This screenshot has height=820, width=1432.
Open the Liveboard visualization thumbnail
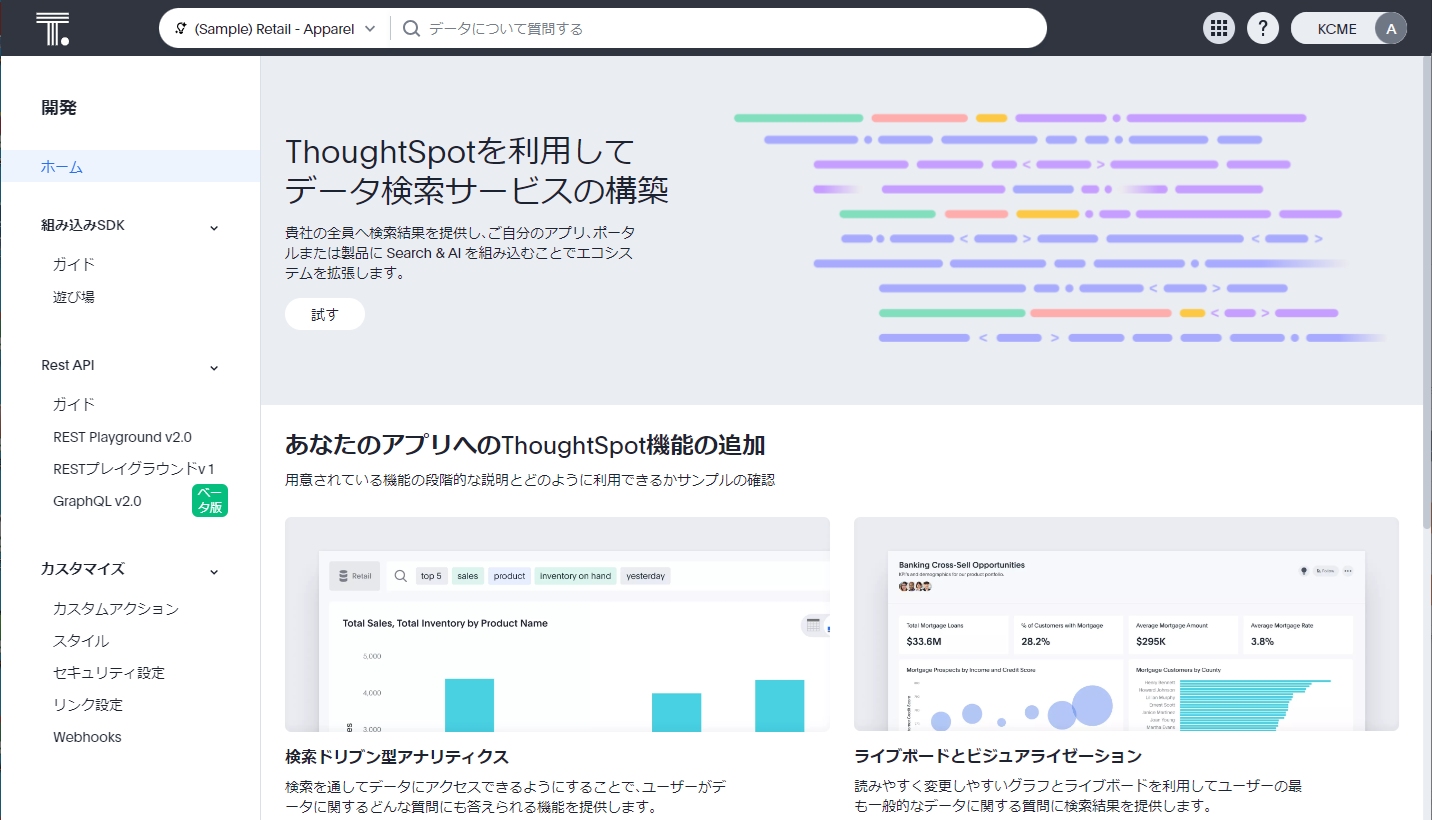[x=1126, y=624]
